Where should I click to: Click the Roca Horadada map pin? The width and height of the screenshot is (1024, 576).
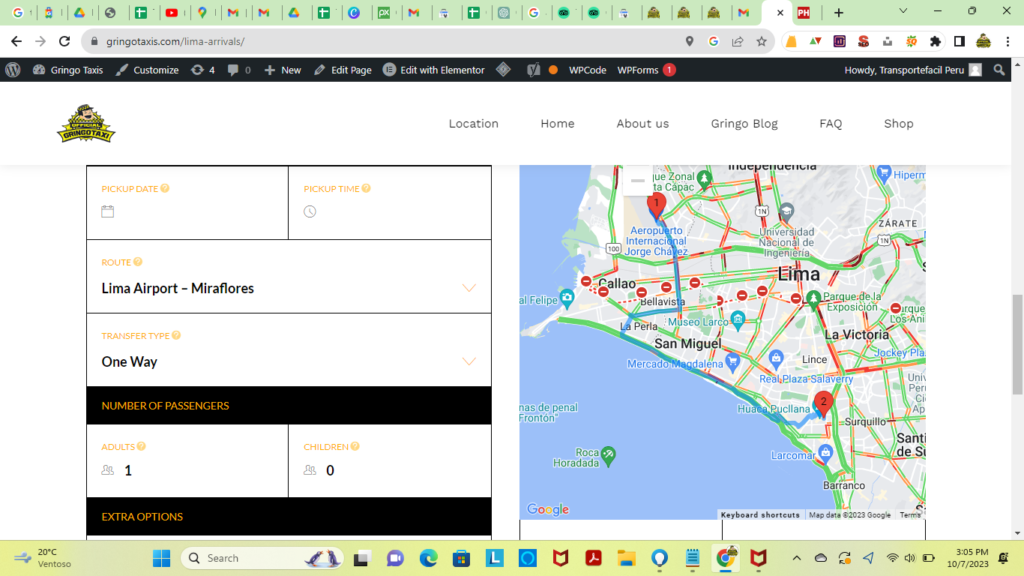tap(608, 455)
